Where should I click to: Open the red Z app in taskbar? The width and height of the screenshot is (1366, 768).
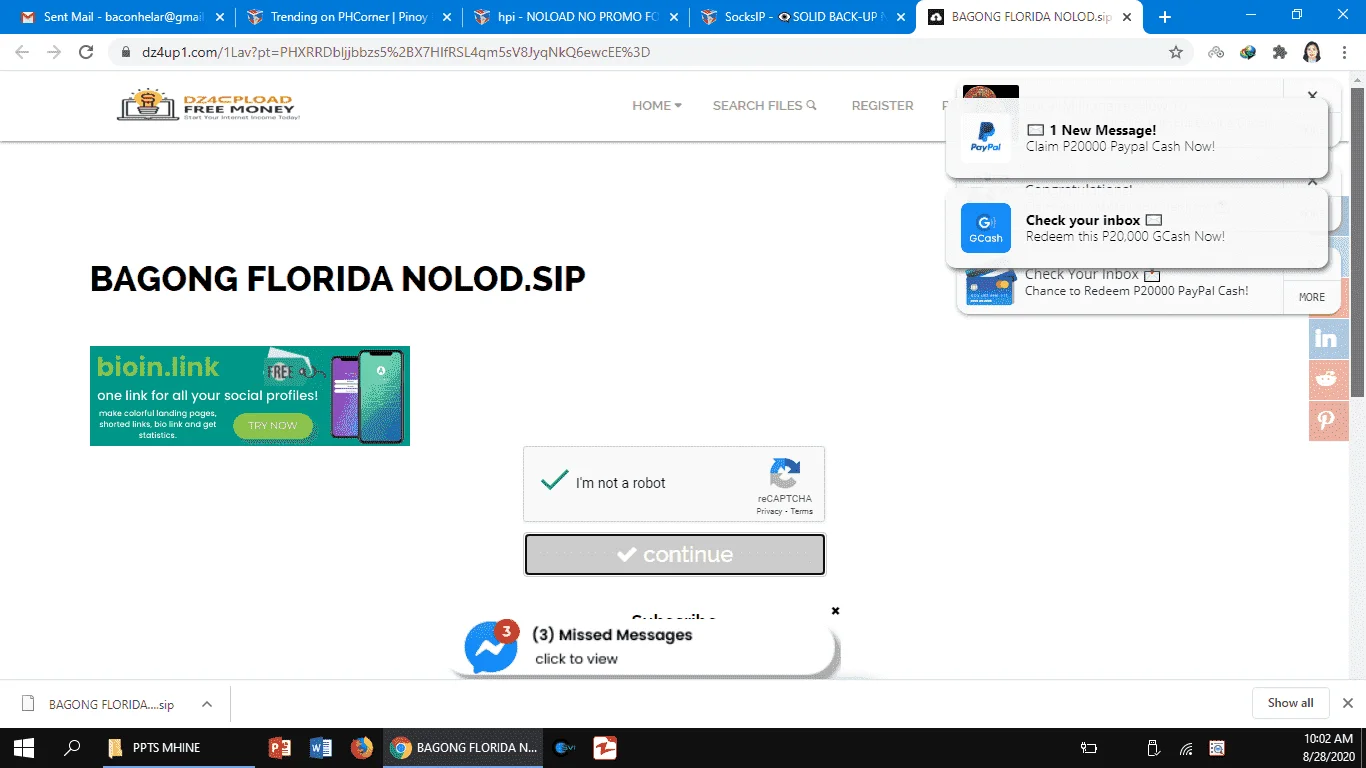[605, 747]
